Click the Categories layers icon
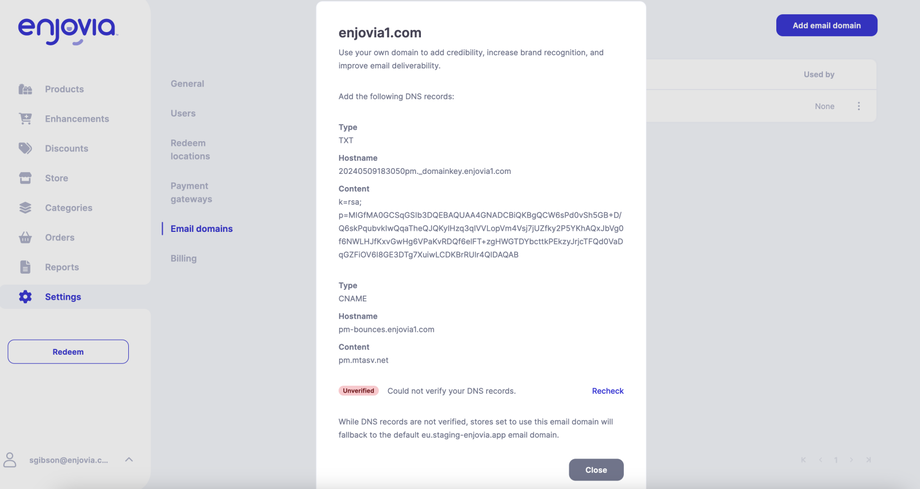This screenshot has height=489, width=920. click(25, 208)
